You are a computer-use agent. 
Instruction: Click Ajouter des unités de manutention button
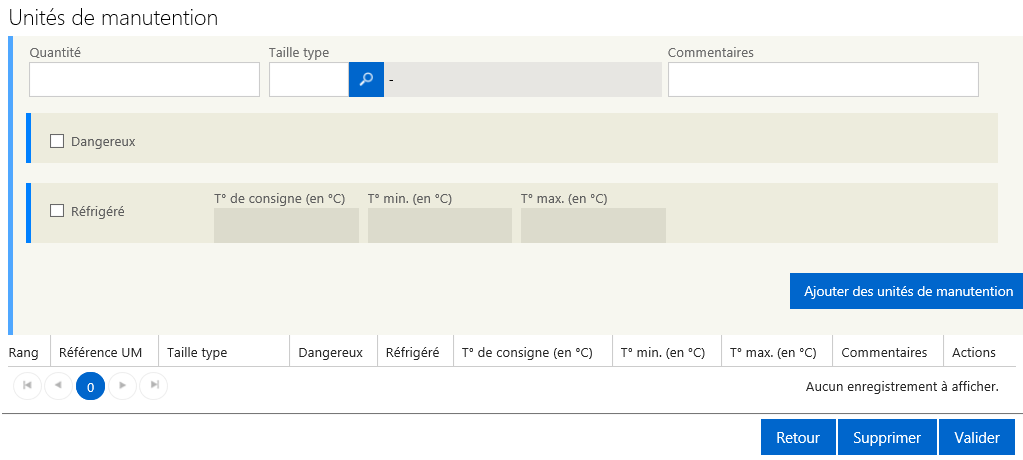[908, 291]
